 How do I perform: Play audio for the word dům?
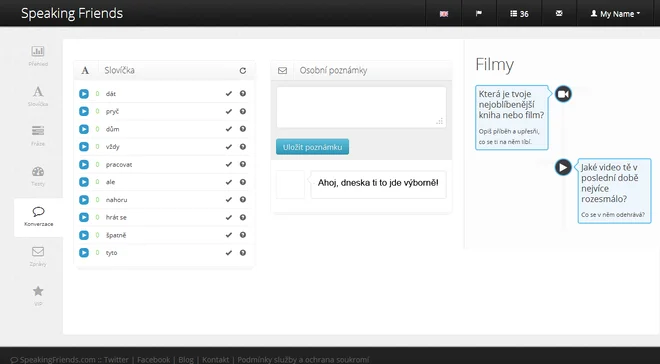point(84,129)
